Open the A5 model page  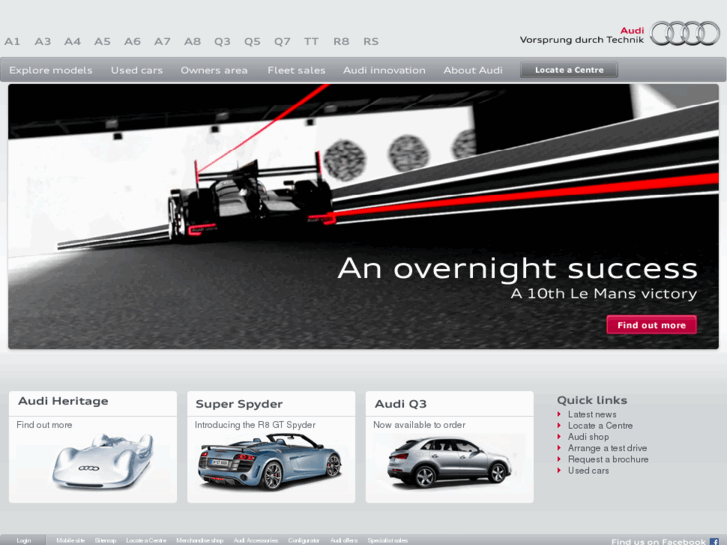(102, 41)
